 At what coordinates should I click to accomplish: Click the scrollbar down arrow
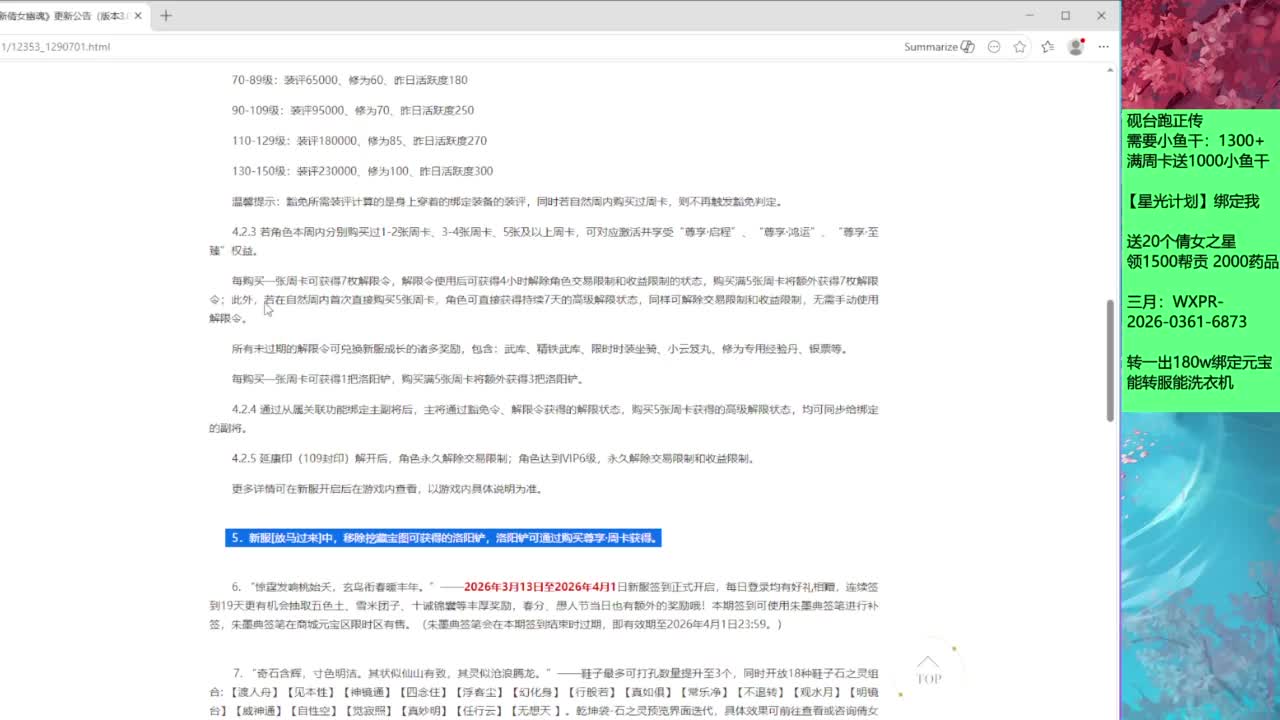coord(1110,713)
